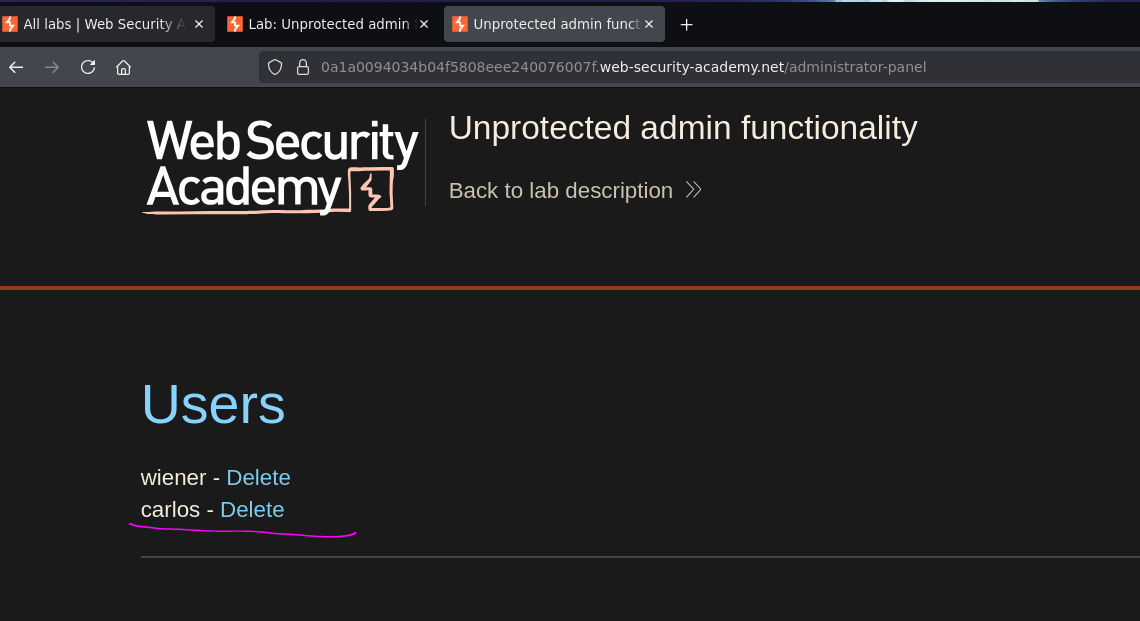Viewport: 1140px width, 621px height.
Task: Switch to the All labs | Web Security tab
Action: tap(106, 24)
